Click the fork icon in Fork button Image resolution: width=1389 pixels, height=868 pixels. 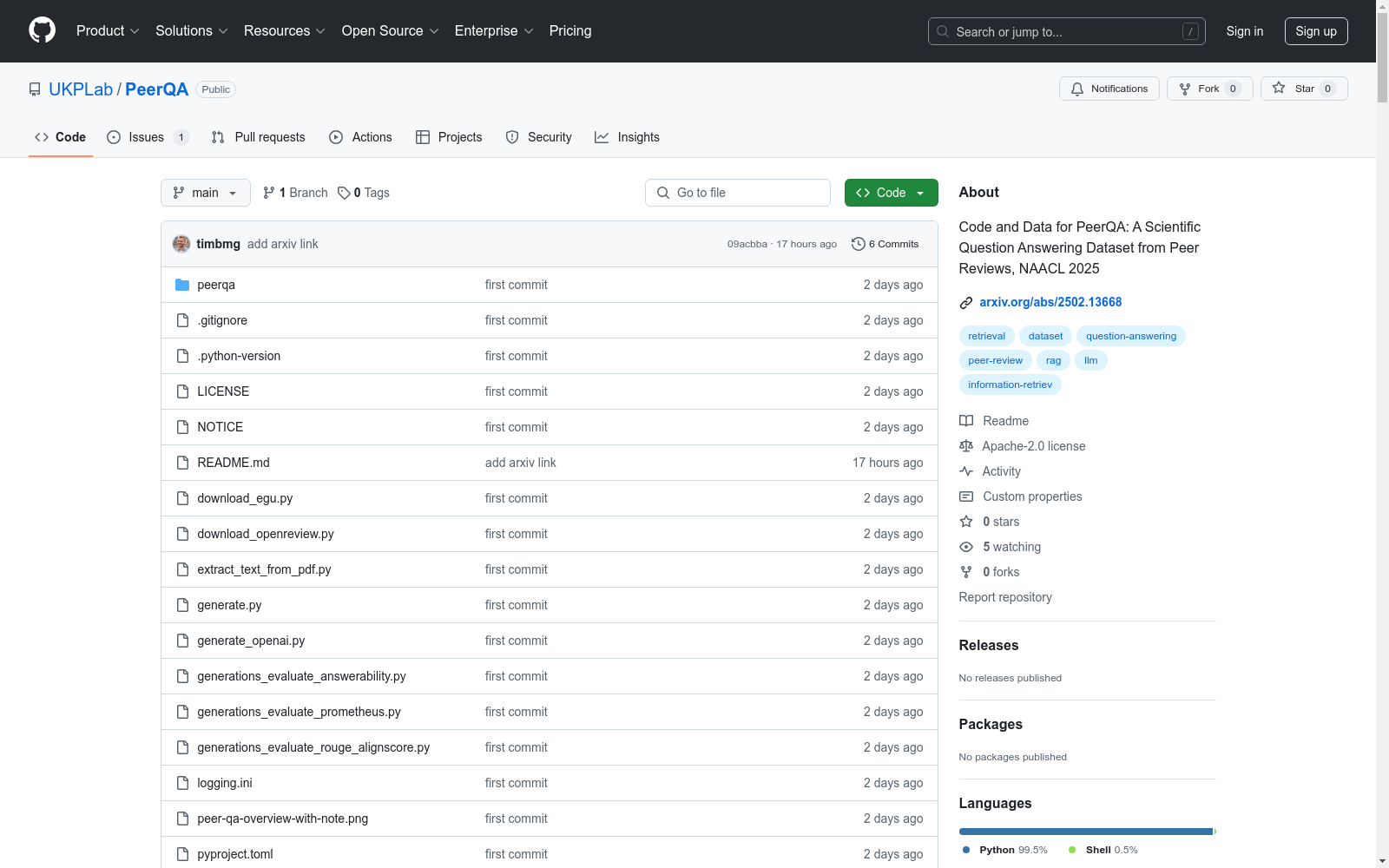point(1185,89)
